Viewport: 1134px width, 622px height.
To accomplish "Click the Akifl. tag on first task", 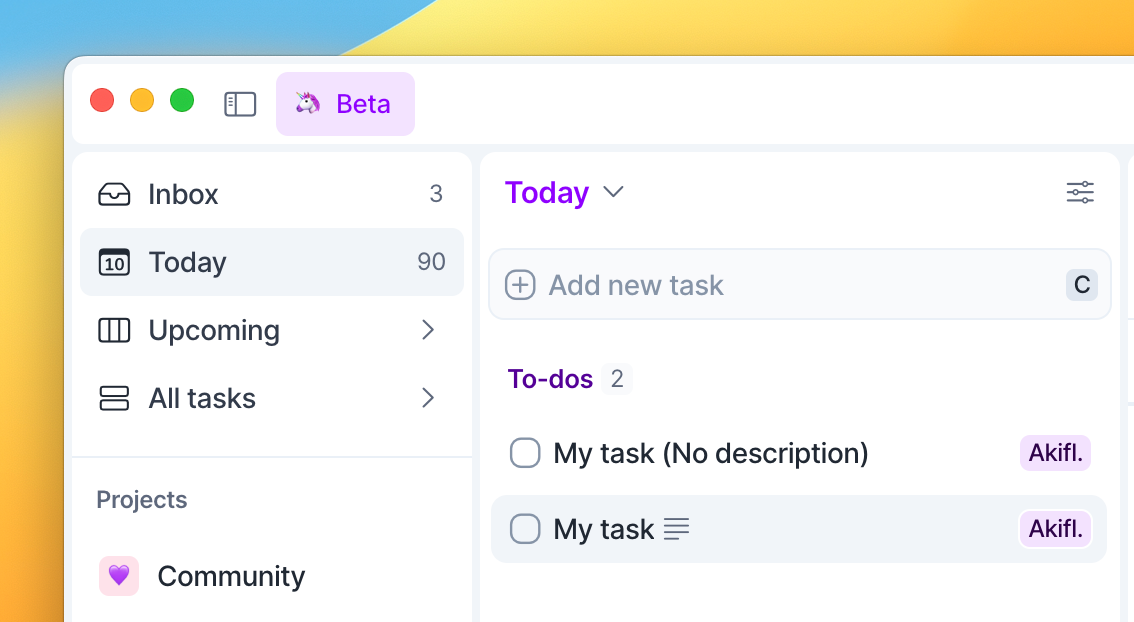I will (1055, 453).
